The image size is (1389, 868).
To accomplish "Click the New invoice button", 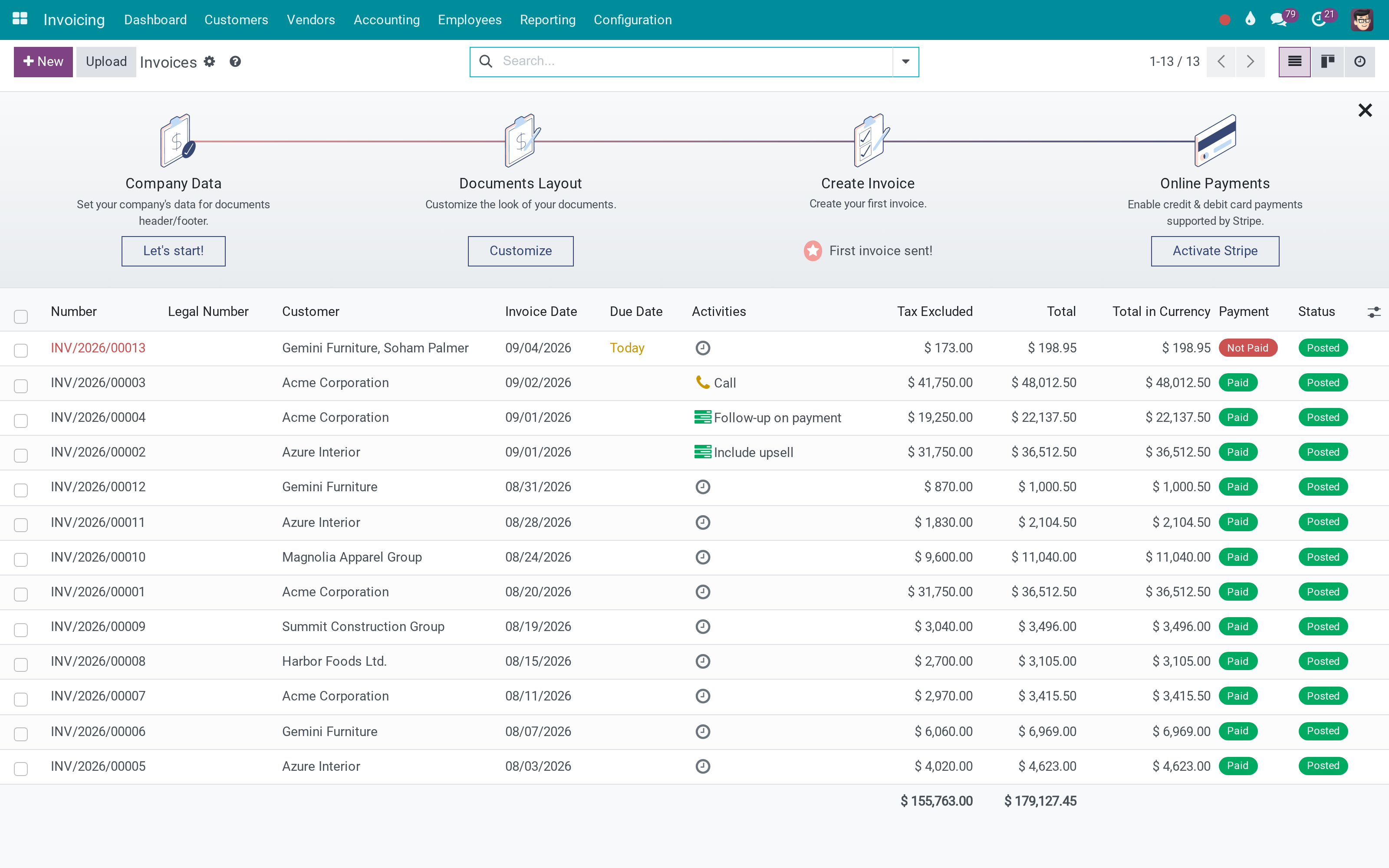I will coord(43,62).
